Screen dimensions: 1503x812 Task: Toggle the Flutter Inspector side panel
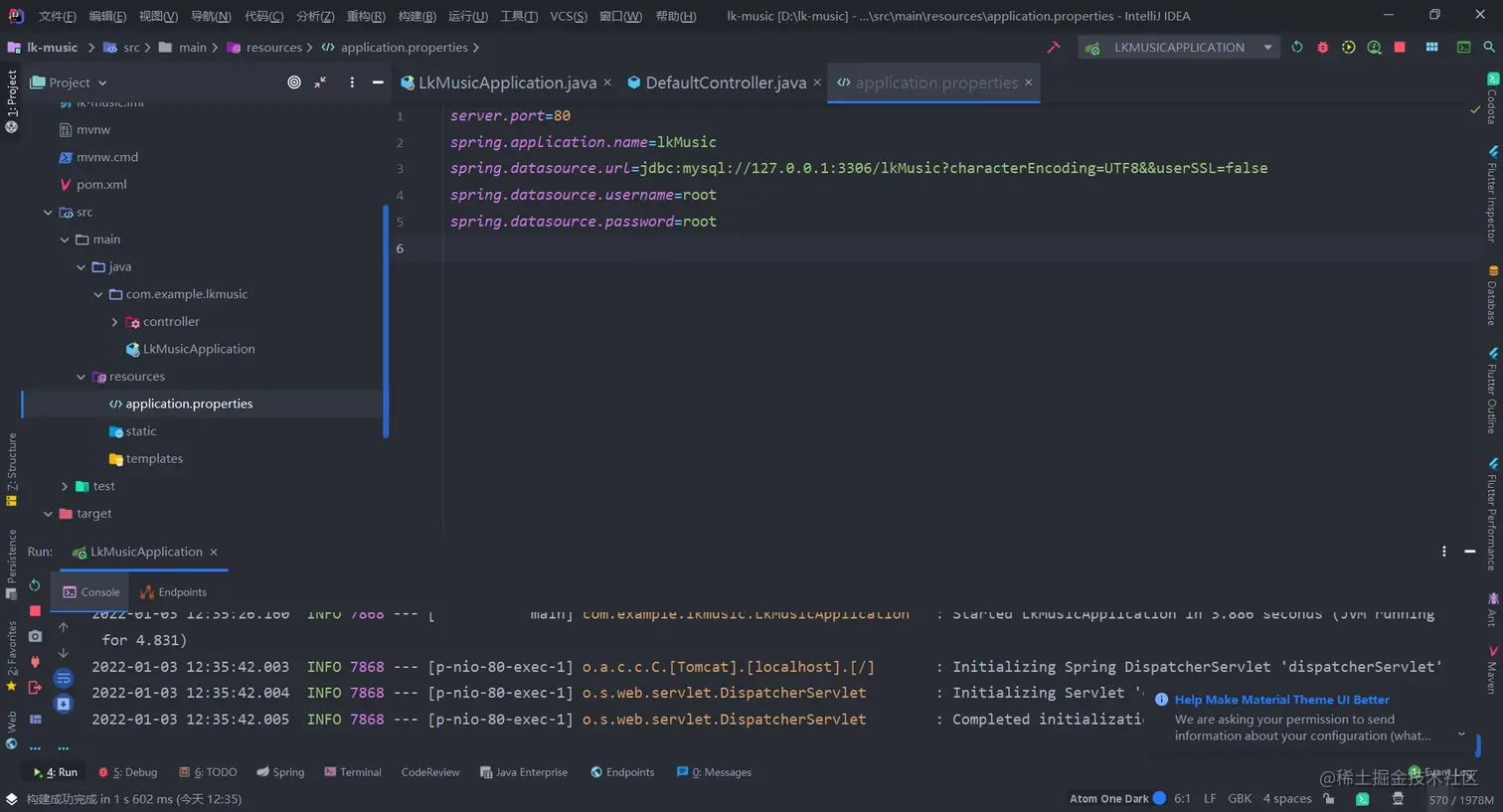(x=1492, y=194)
